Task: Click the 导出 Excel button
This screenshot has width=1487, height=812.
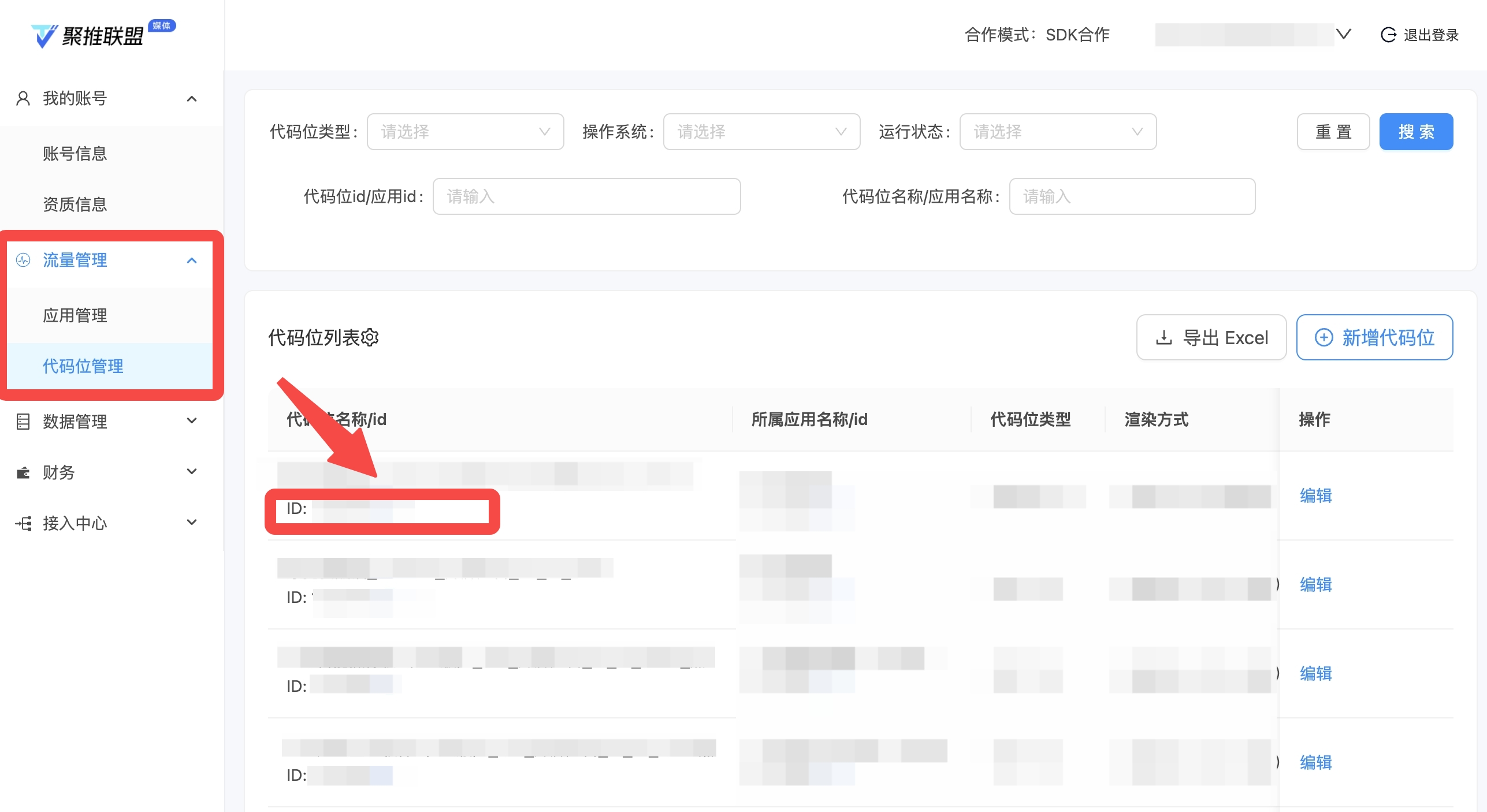Action: click(x=1211, y=337)
